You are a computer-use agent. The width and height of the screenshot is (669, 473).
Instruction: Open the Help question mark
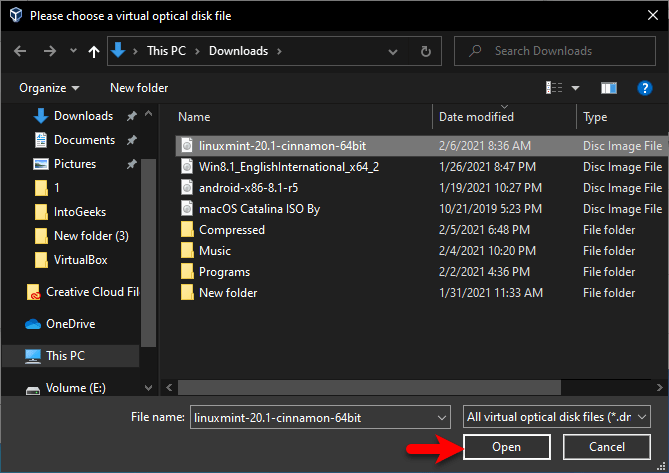click(644, 88)
